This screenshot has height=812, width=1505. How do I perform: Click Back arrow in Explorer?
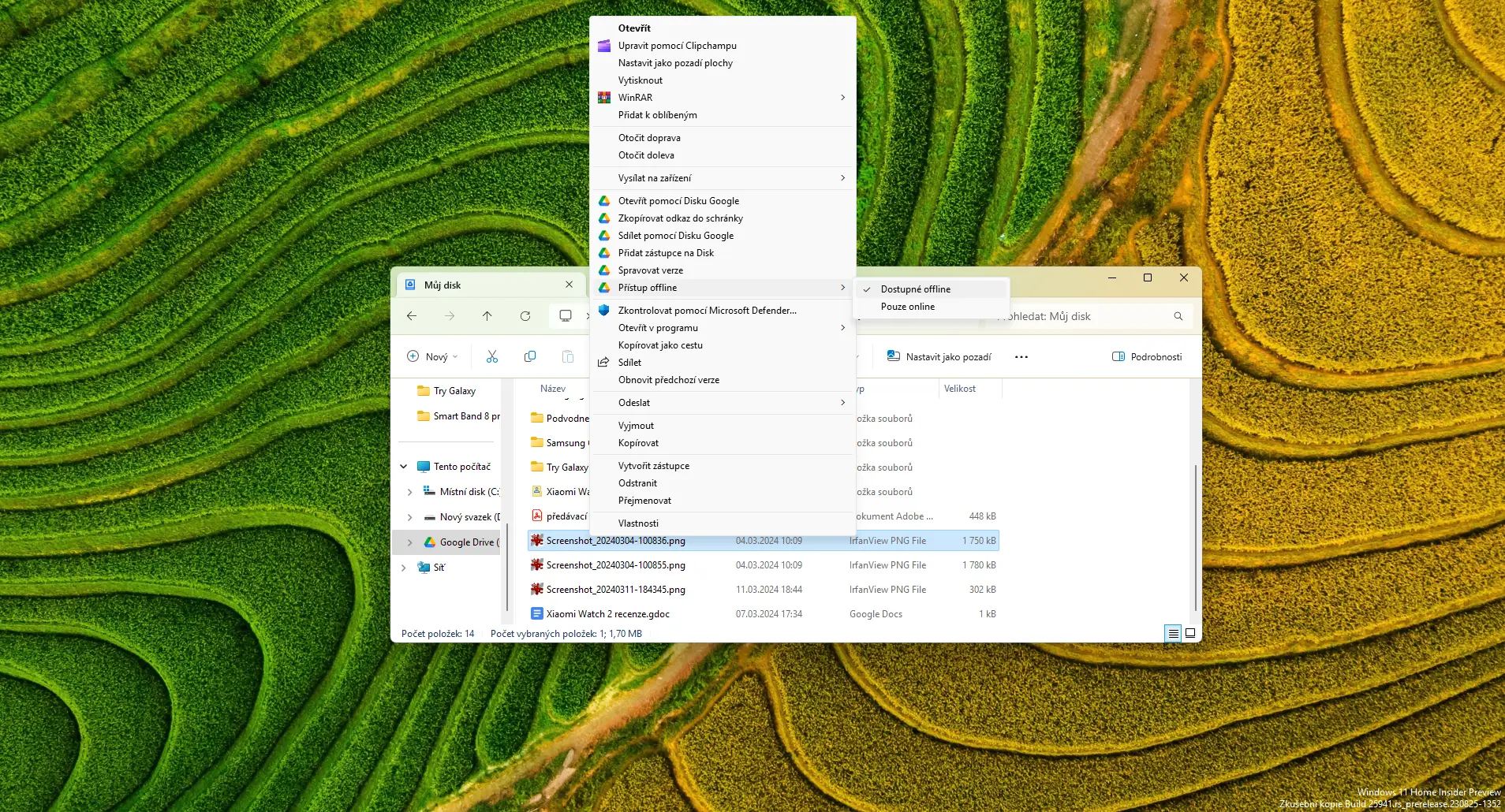(412, 316)
